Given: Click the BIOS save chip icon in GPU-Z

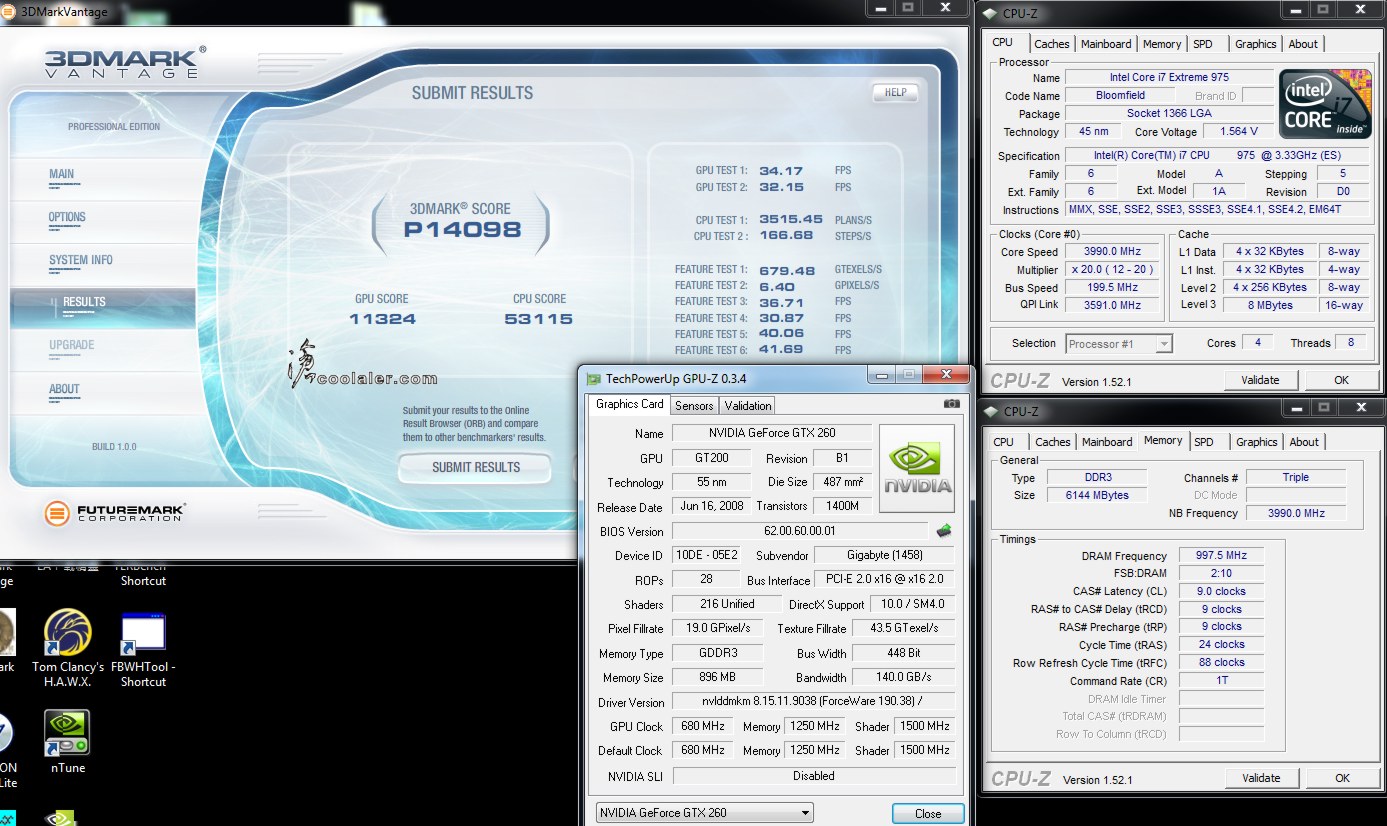Looking at the screenshot, I should click(x=943, y=531).
